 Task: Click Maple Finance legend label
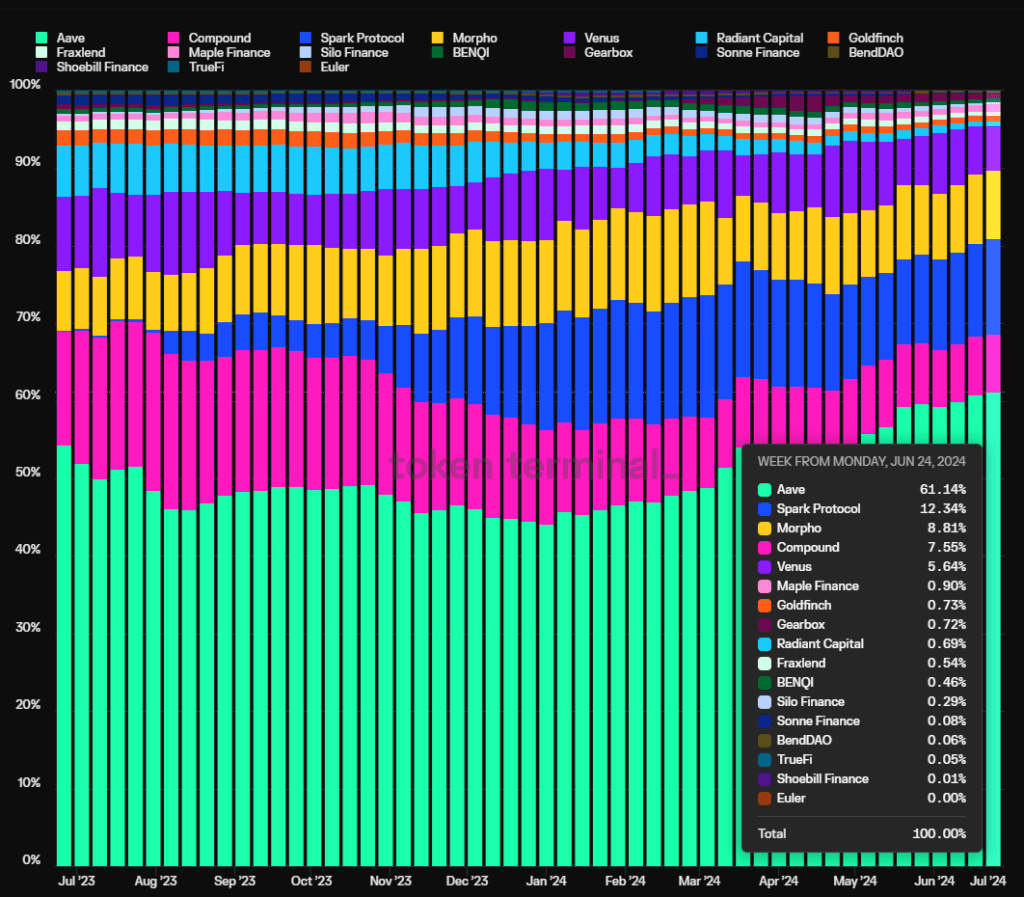click(x=229, y=52)
